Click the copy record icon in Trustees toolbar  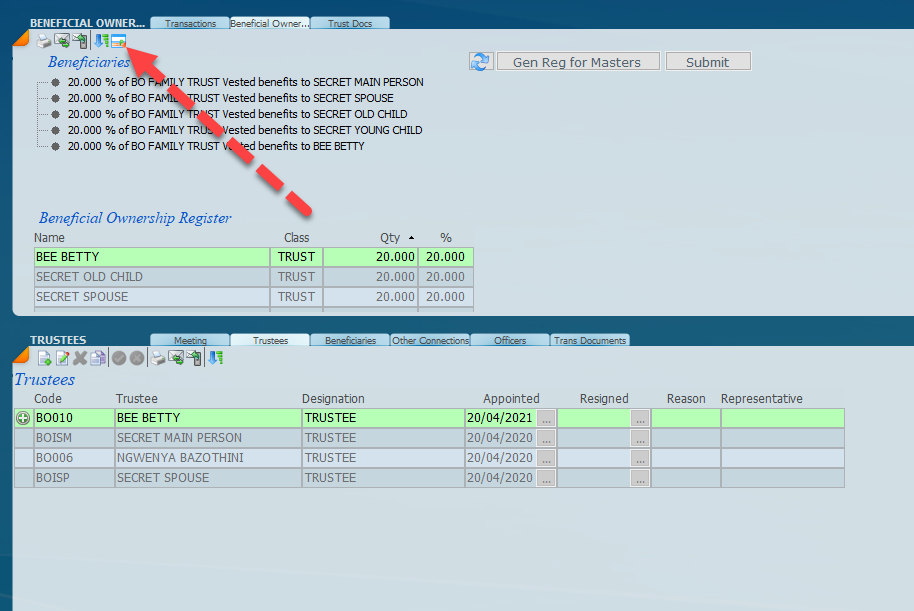(98, 358)
